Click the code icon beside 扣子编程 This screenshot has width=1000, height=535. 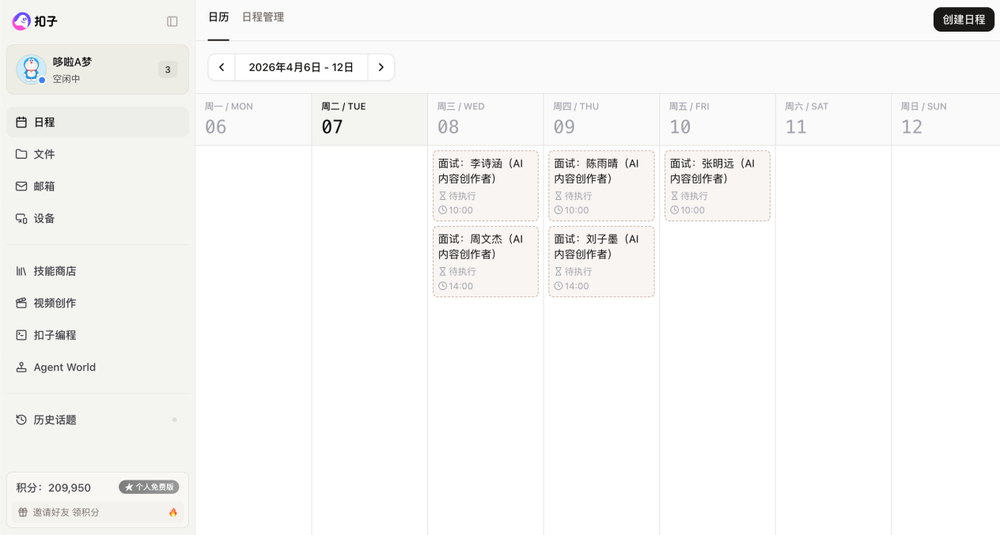[21, 335]
